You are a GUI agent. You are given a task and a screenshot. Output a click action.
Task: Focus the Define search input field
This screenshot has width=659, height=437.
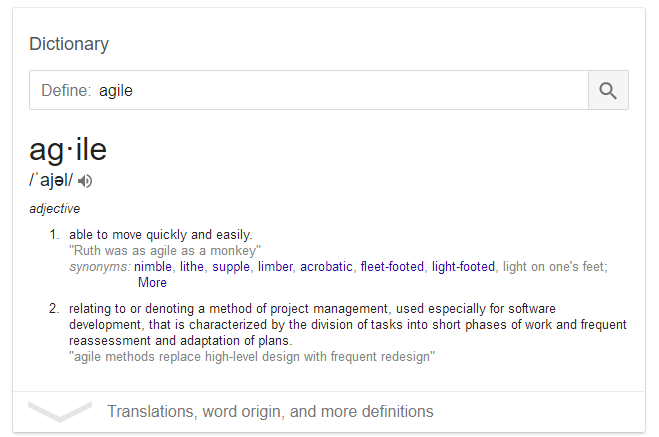pyautogui.click(x=309, y=90)
